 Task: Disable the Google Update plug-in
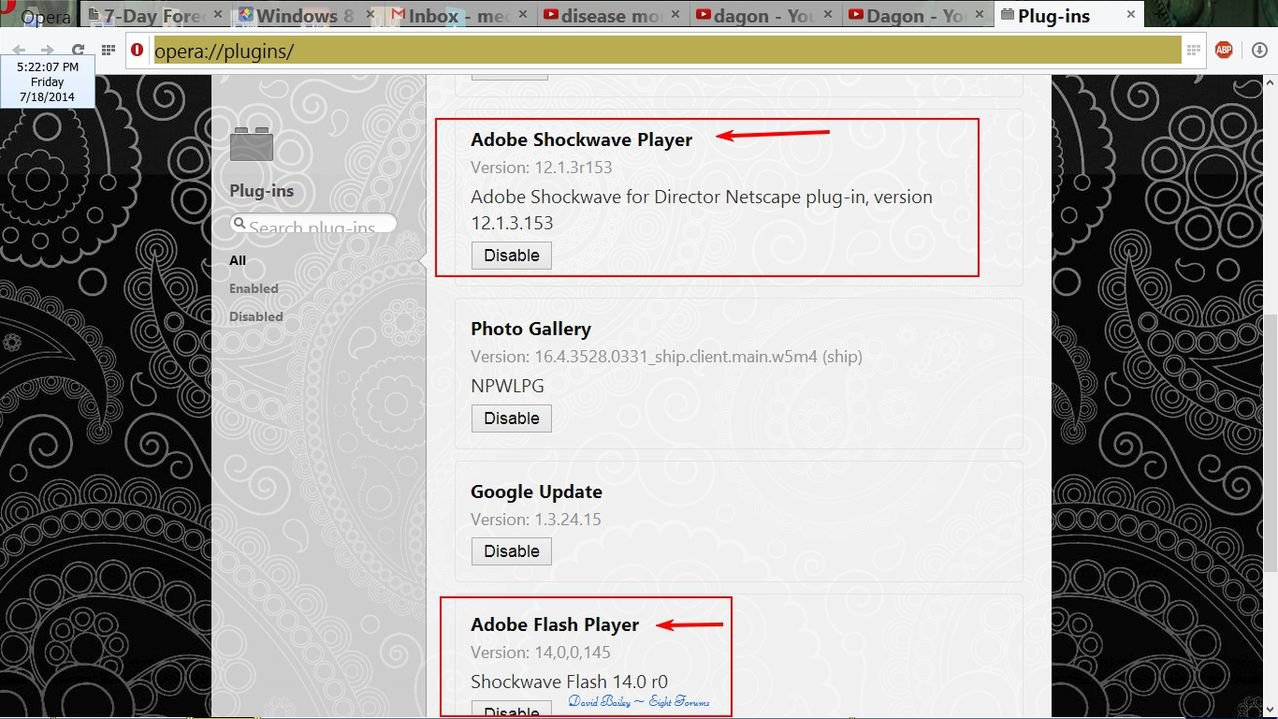511,551
